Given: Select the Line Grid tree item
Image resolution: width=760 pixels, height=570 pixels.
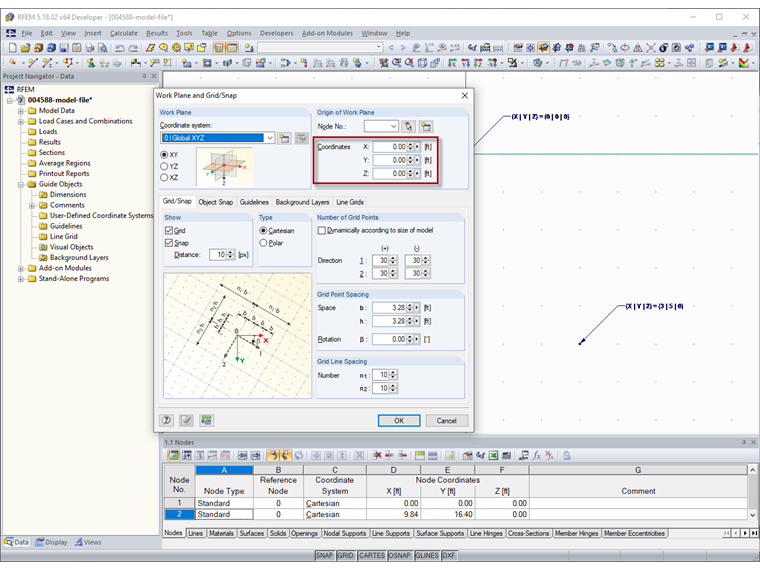Looking at the screenshot, I should click(x=63, y=237).
